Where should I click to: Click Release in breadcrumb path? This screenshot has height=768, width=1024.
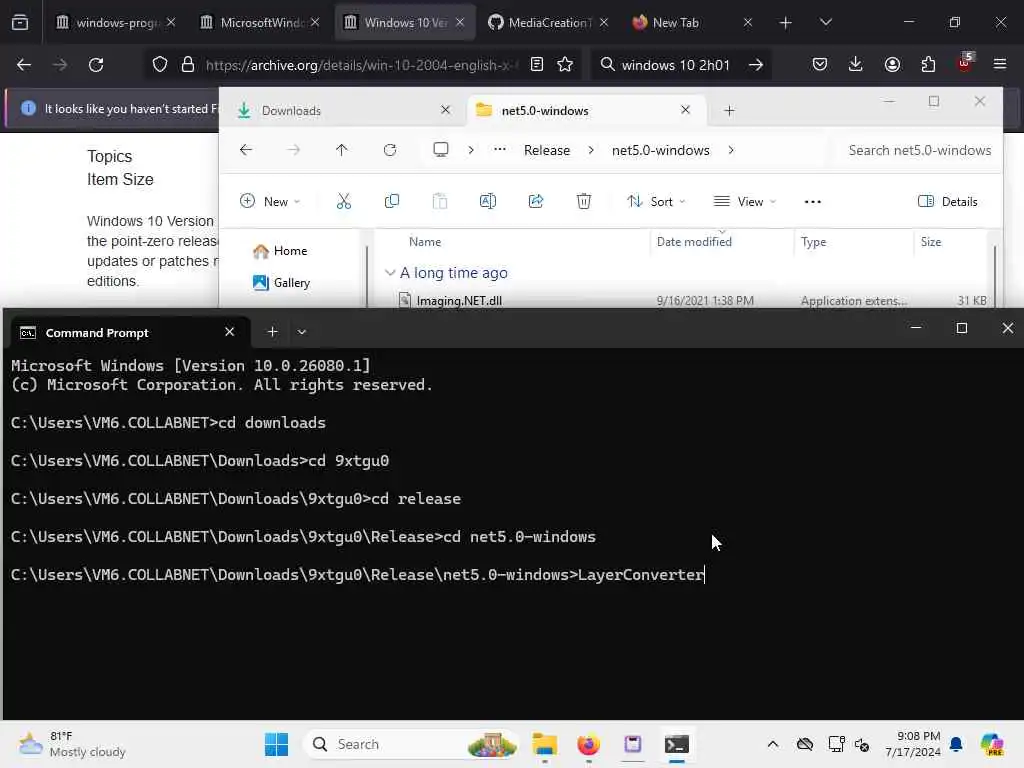click(547, 150)
